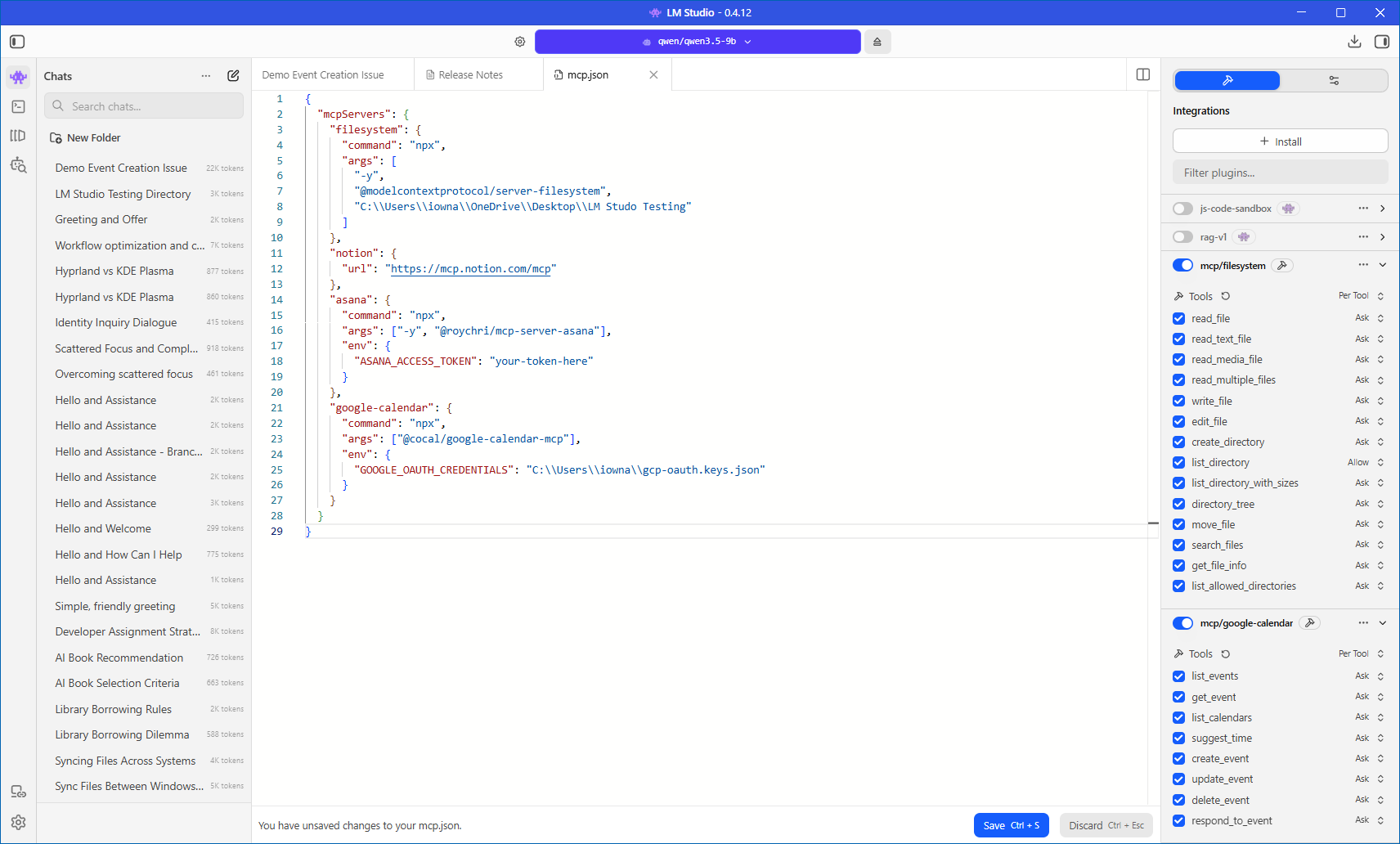
Task: Open the My Models library icon
Action: pyautogui.click(x=18, y=136)
